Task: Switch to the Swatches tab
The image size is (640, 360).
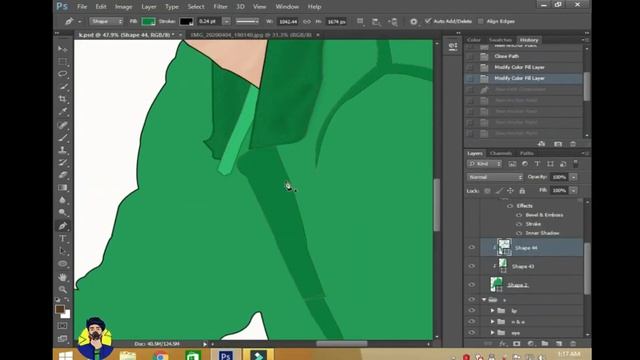Action: coord(500,40)
